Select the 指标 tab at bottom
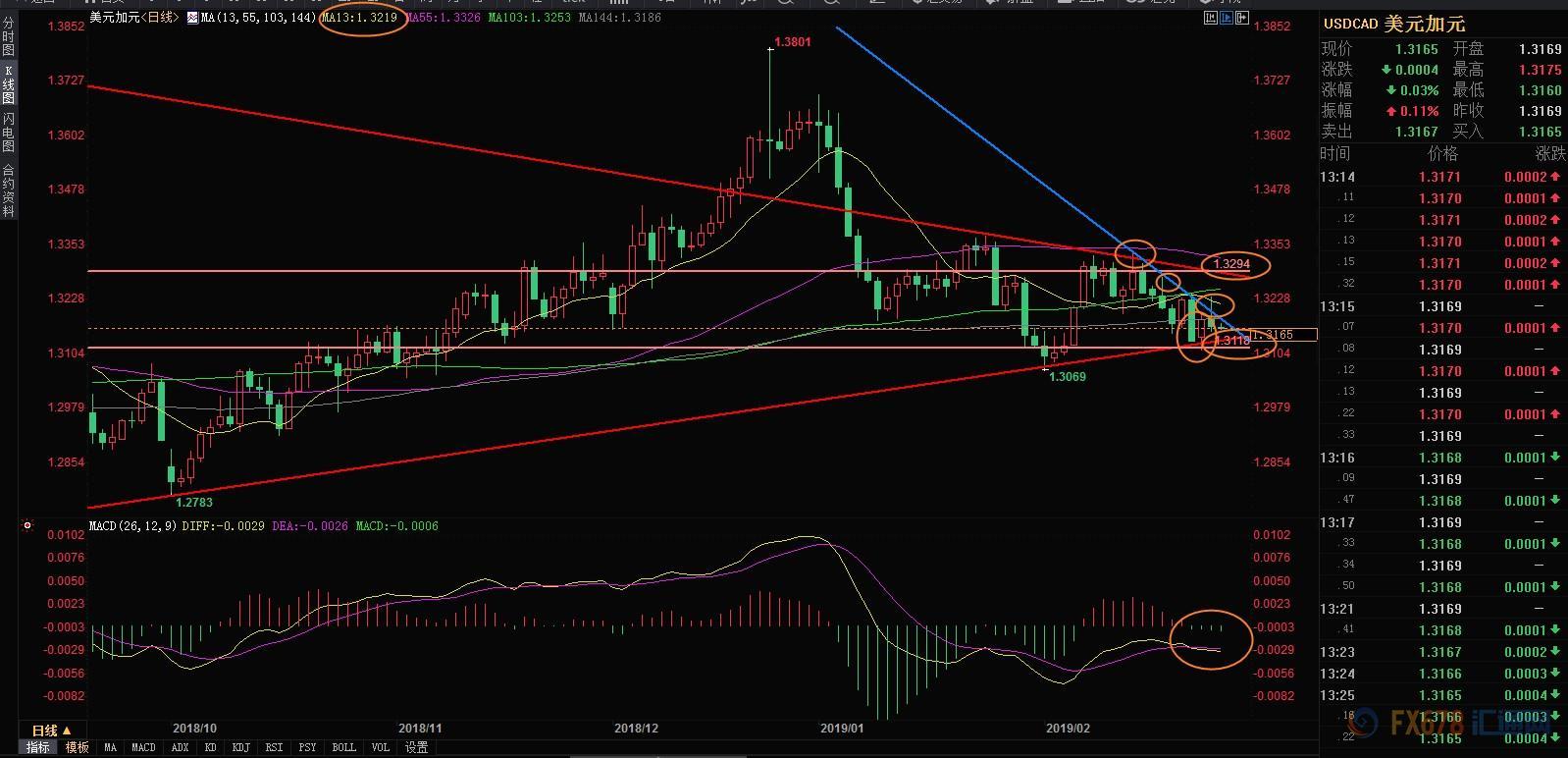 point(37,747)
